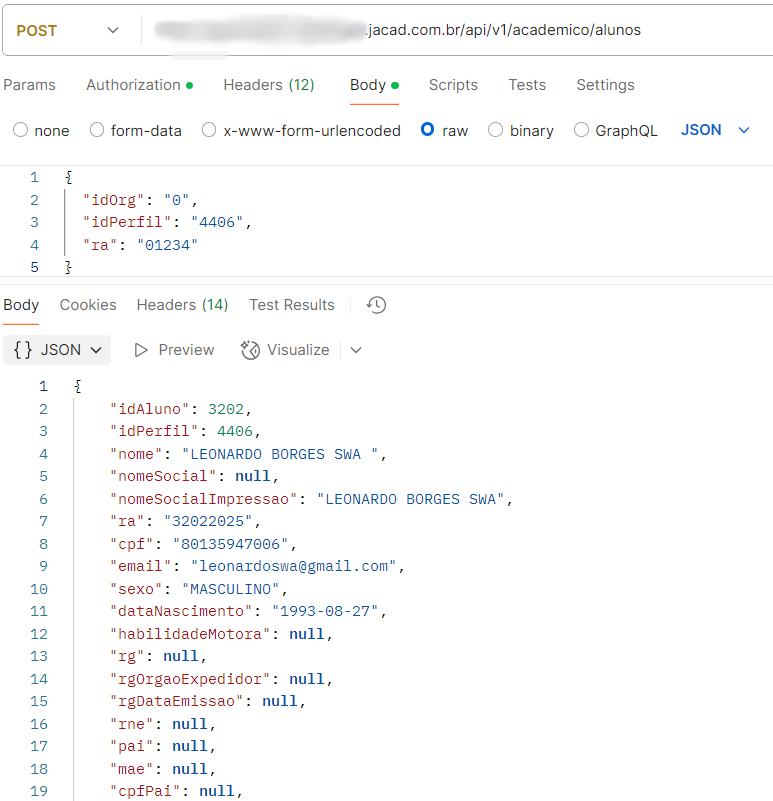Click line number 10 in response gutter

click(39, 589)
